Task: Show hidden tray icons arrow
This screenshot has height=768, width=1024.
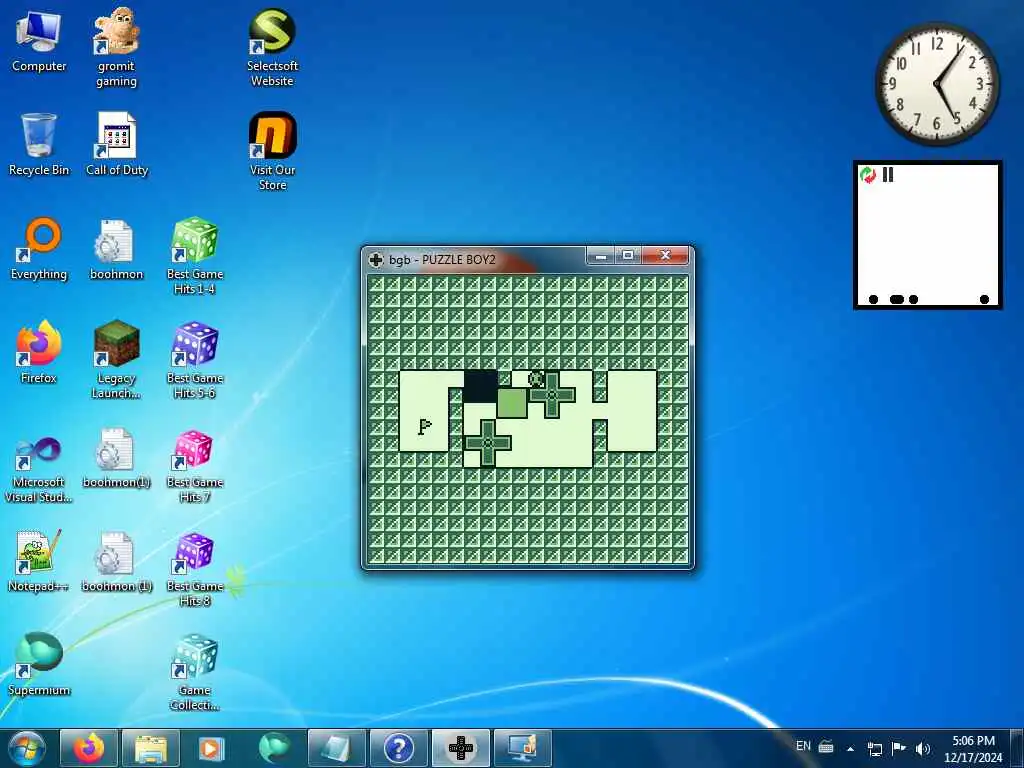Action: (850, 748)
